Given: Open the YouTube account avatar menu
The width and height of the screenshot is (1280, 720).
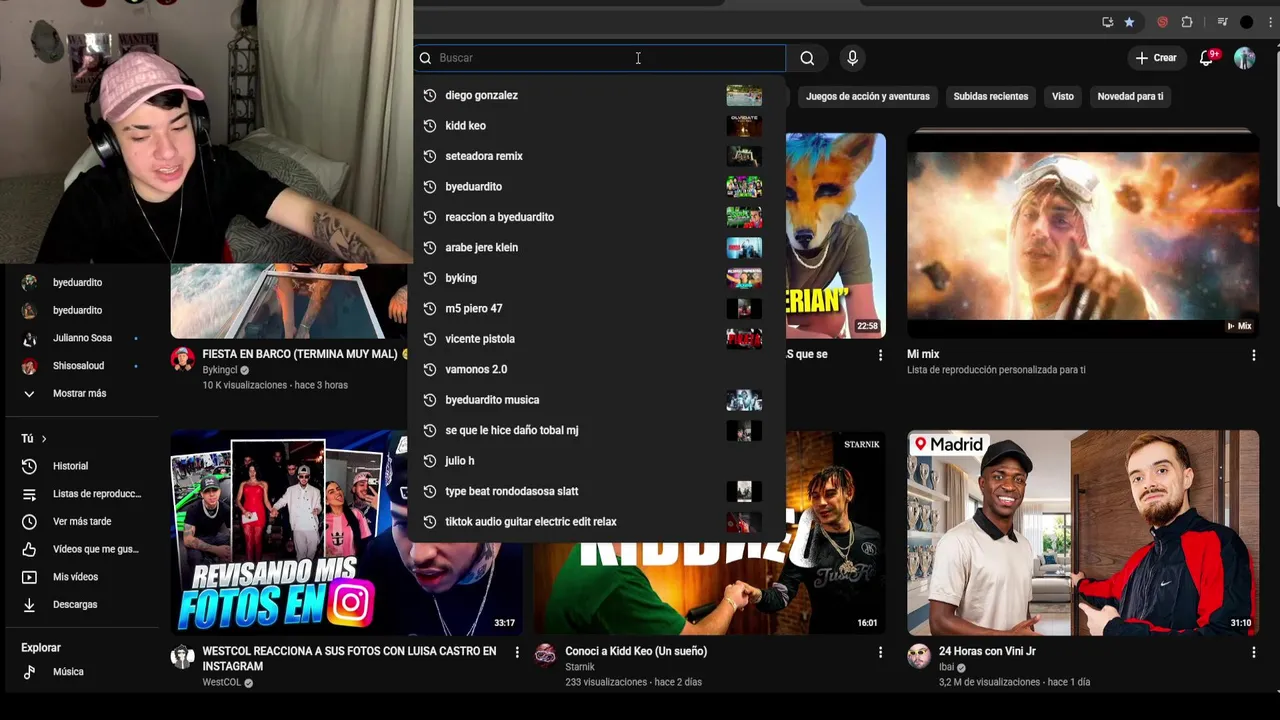Looking at the screenshot, I should click(1244, 58).
